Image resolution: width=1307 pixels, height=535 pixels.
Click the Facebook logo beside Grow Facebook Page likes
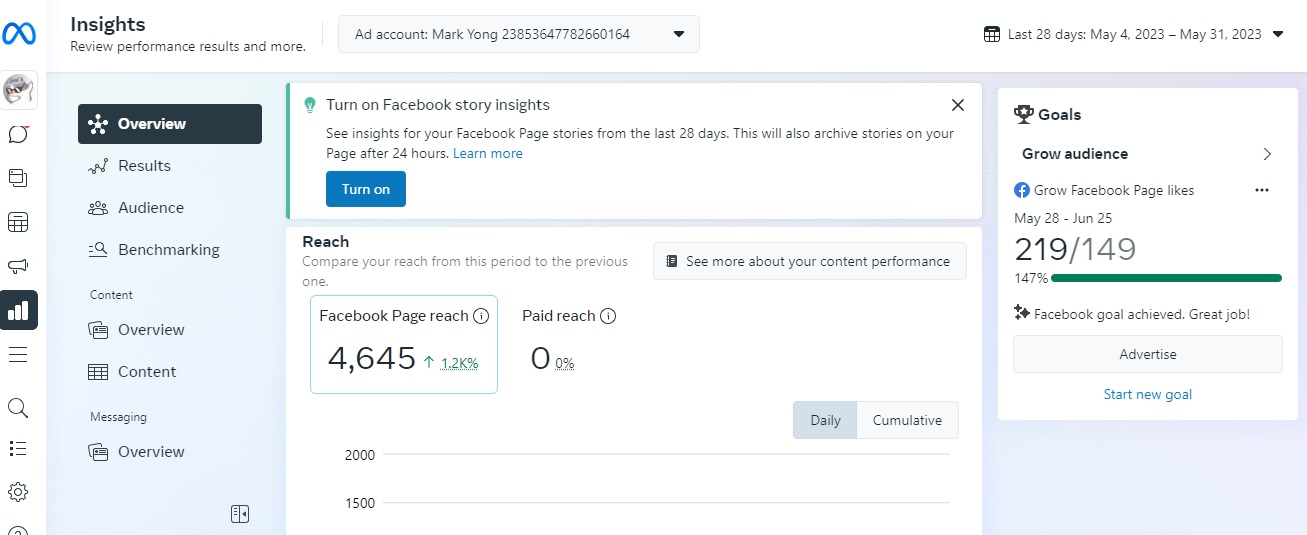click(x=1022, y=190)
